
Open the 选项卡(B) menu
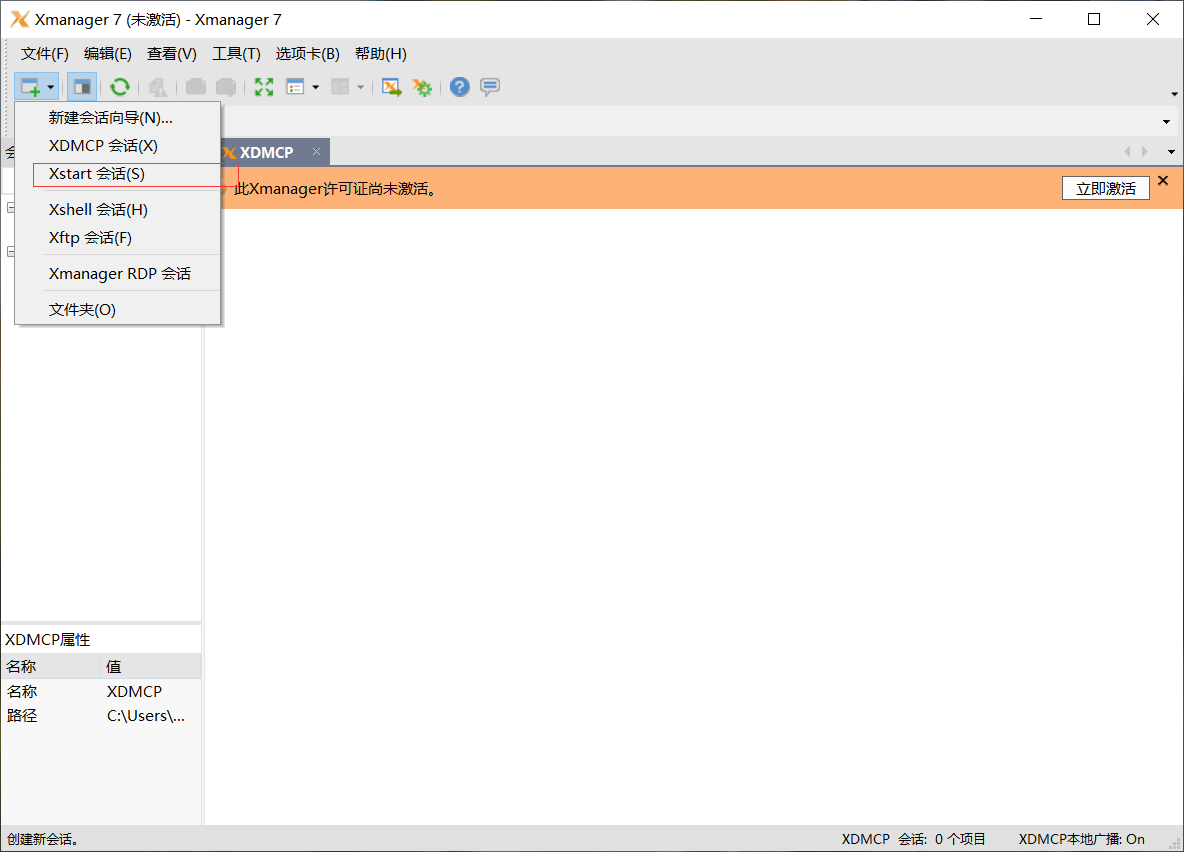click(x=307, y=54)
